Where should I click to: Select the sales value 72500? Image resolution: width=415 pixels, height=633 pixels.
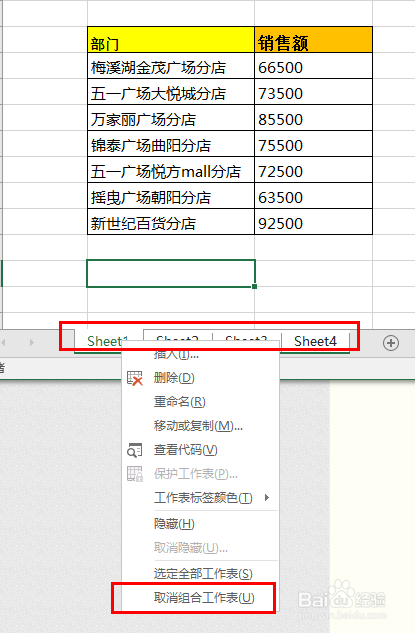[313, 170]
